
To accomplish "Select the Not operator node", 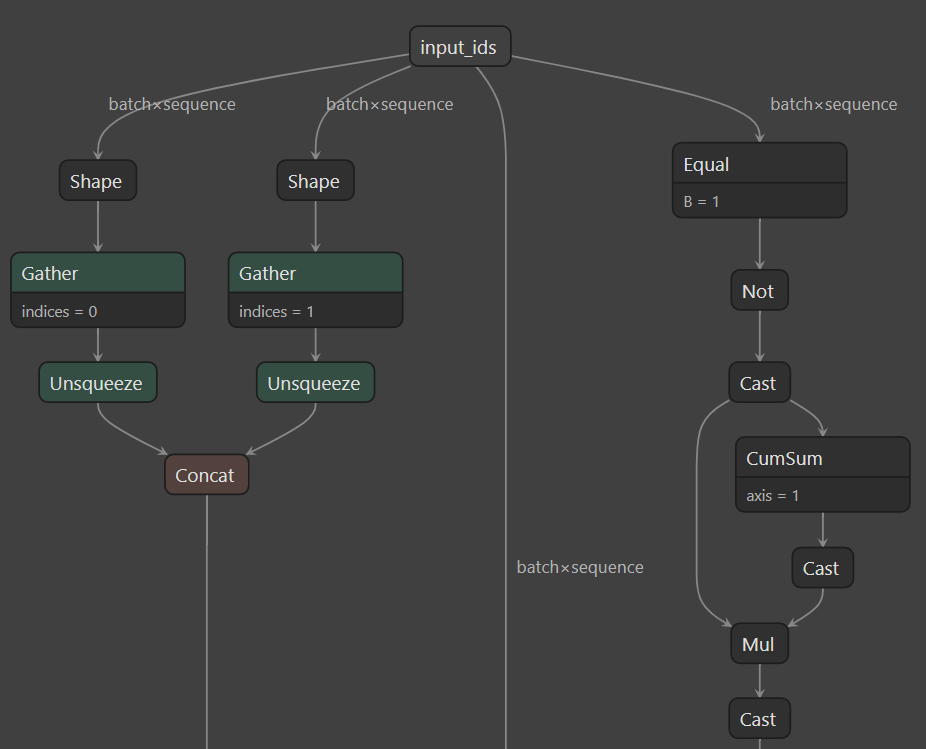I will (x=759, y=290).
